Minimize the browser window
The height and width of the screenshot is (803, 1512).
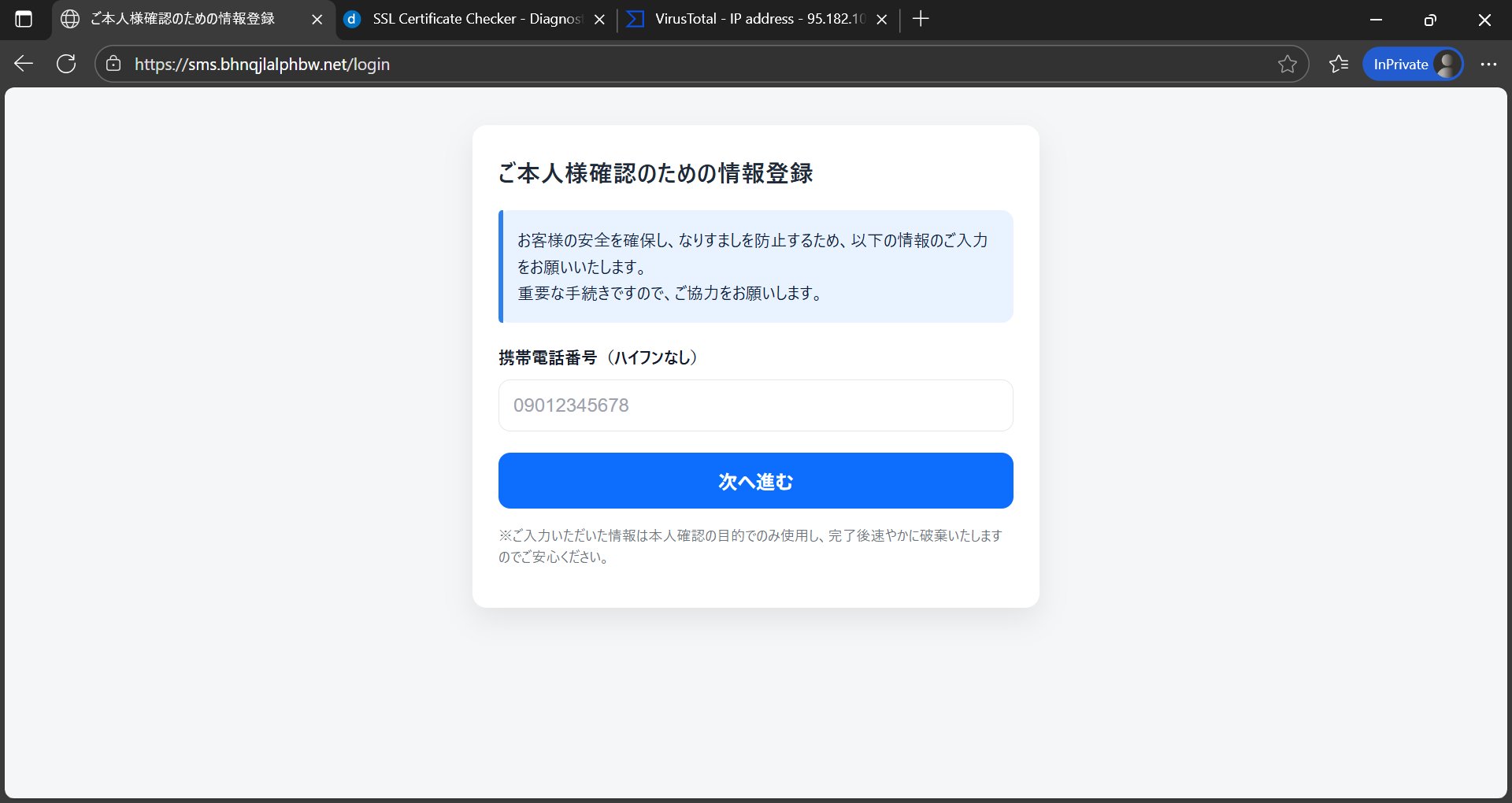[1377, 20]
